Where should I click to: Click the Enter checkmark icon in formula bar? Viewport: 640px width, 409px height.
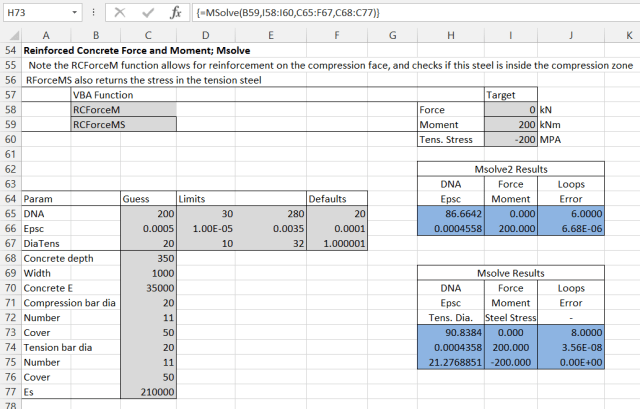tap(147, 13)
